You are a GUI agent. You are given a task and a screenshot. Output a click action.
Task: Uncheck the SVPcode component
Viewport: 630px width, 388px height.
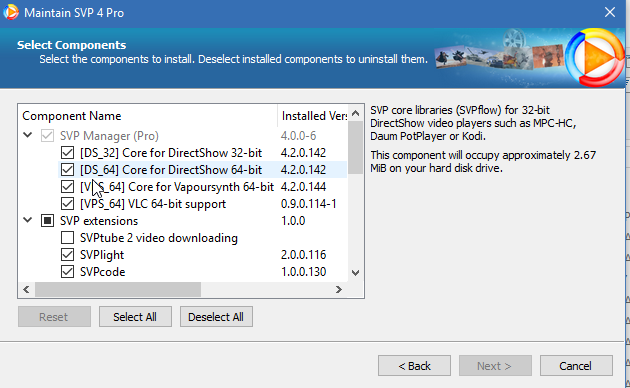pos(67,272)
